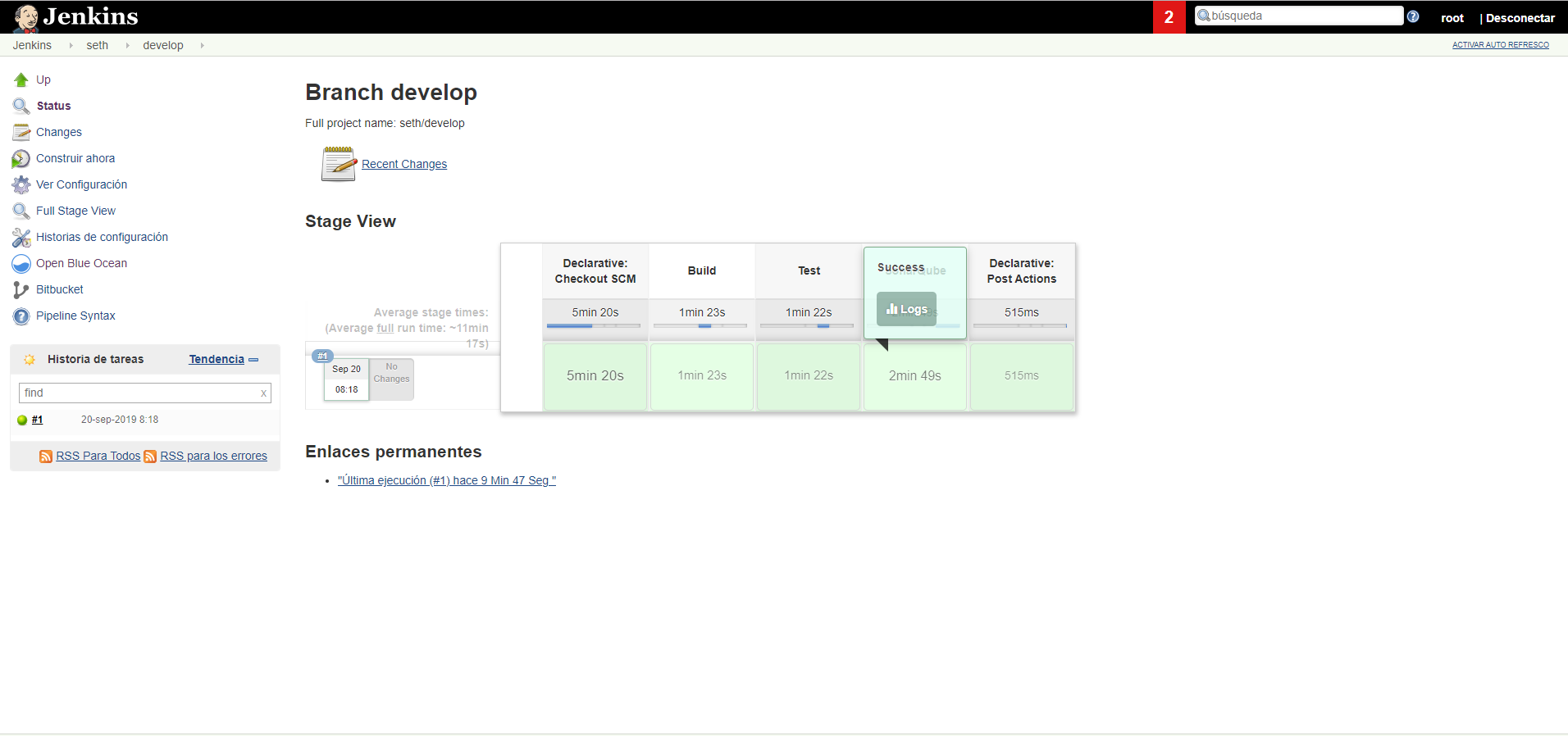
Task: Click the Recent Changes link
Action: coord(404,164)
